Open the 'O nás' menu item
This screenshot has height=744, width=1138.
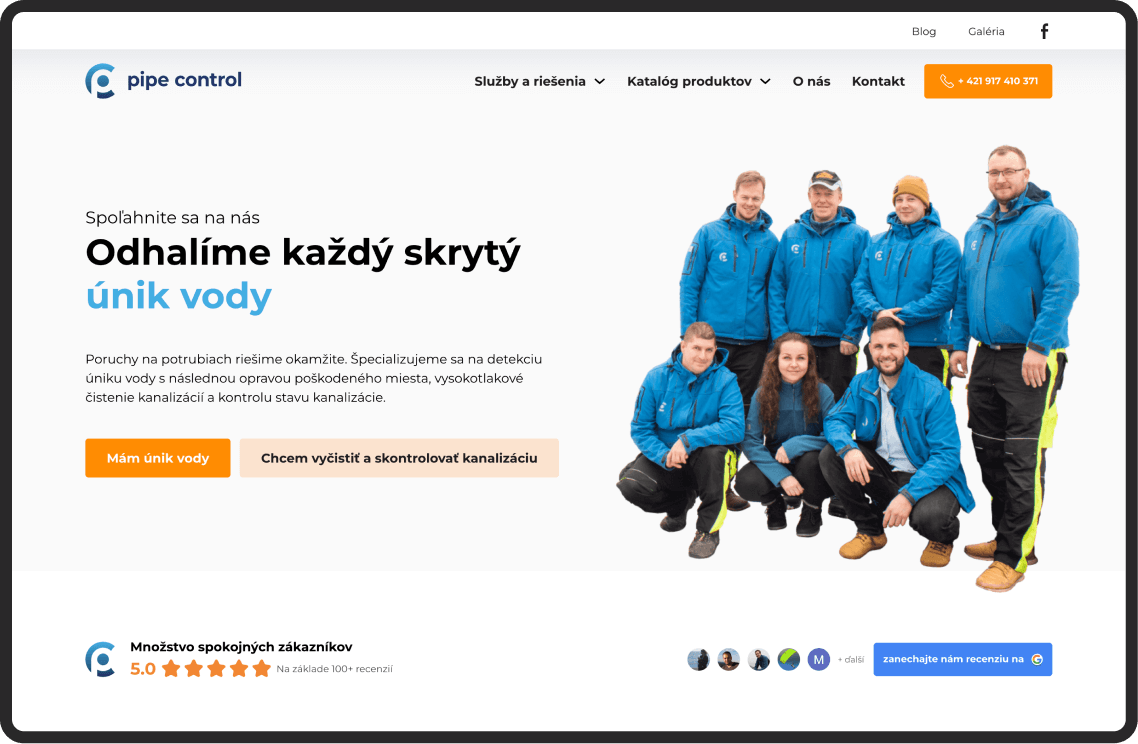coord(811,82)
